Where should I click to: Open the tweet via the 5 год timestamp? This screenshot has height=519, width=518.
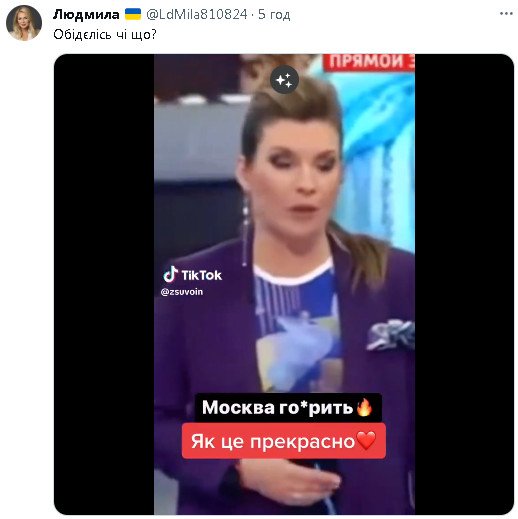pyautogui.click(x=274, y=14)
